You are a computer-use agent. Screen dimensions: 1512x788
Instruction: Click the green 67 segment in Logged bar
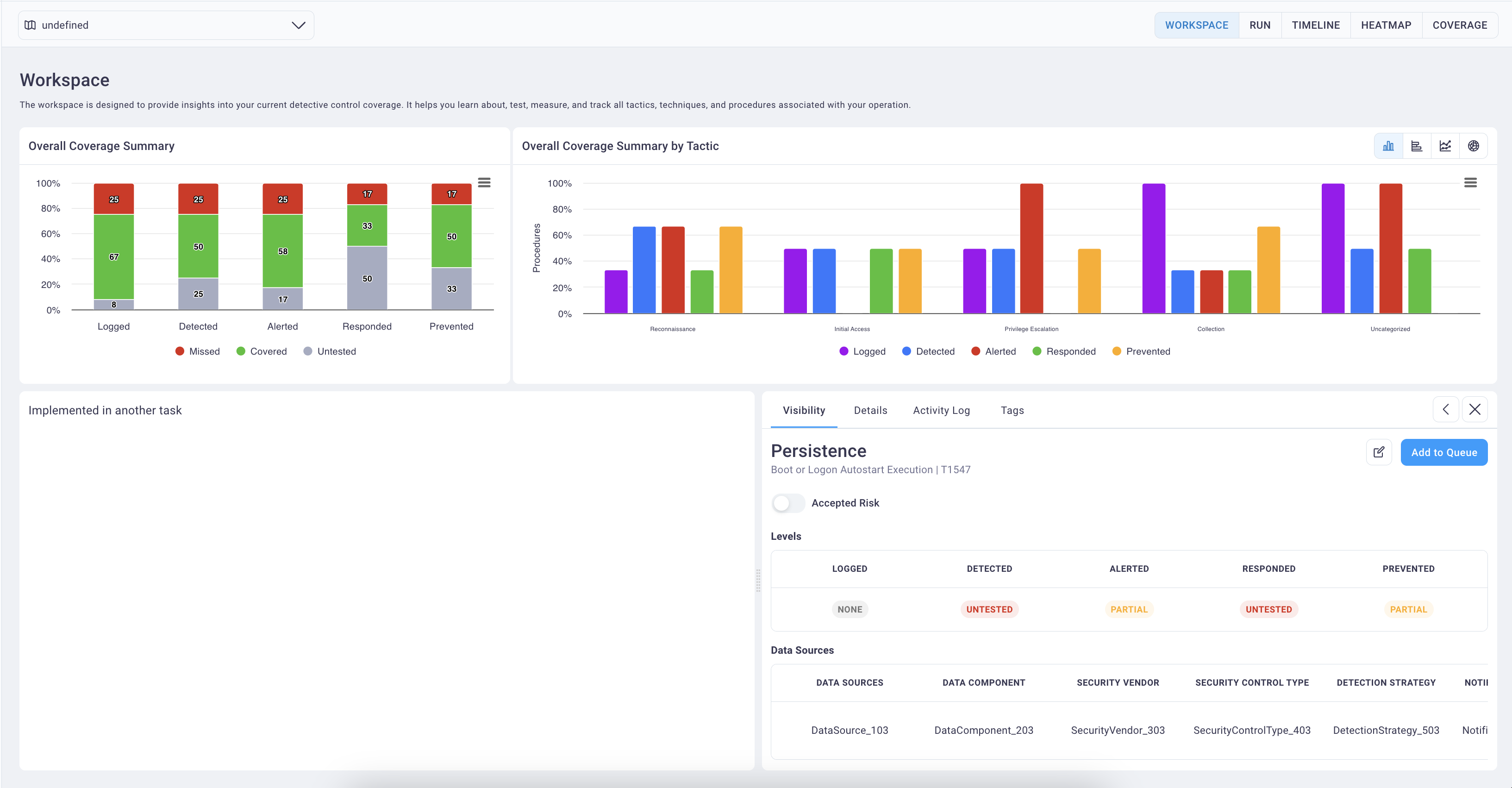[x=114, y=256]
